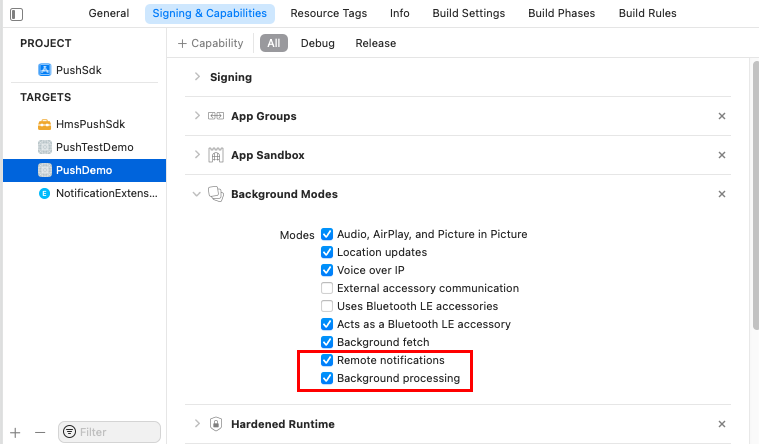Click the HmsPushSdk toolbox icon
The height and width of the screenshot is (444, 759).
pyautogui.click(x=45, y=124)
